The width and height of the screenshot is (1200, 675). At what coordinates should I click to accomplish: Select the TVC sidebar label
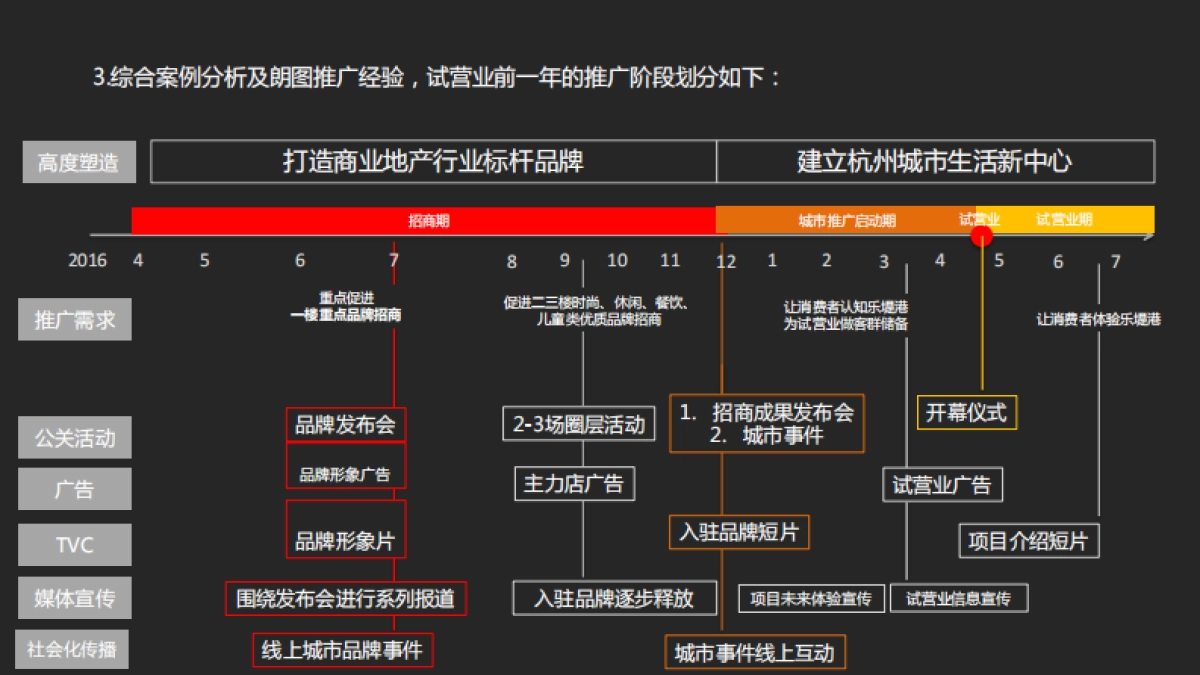75,544
